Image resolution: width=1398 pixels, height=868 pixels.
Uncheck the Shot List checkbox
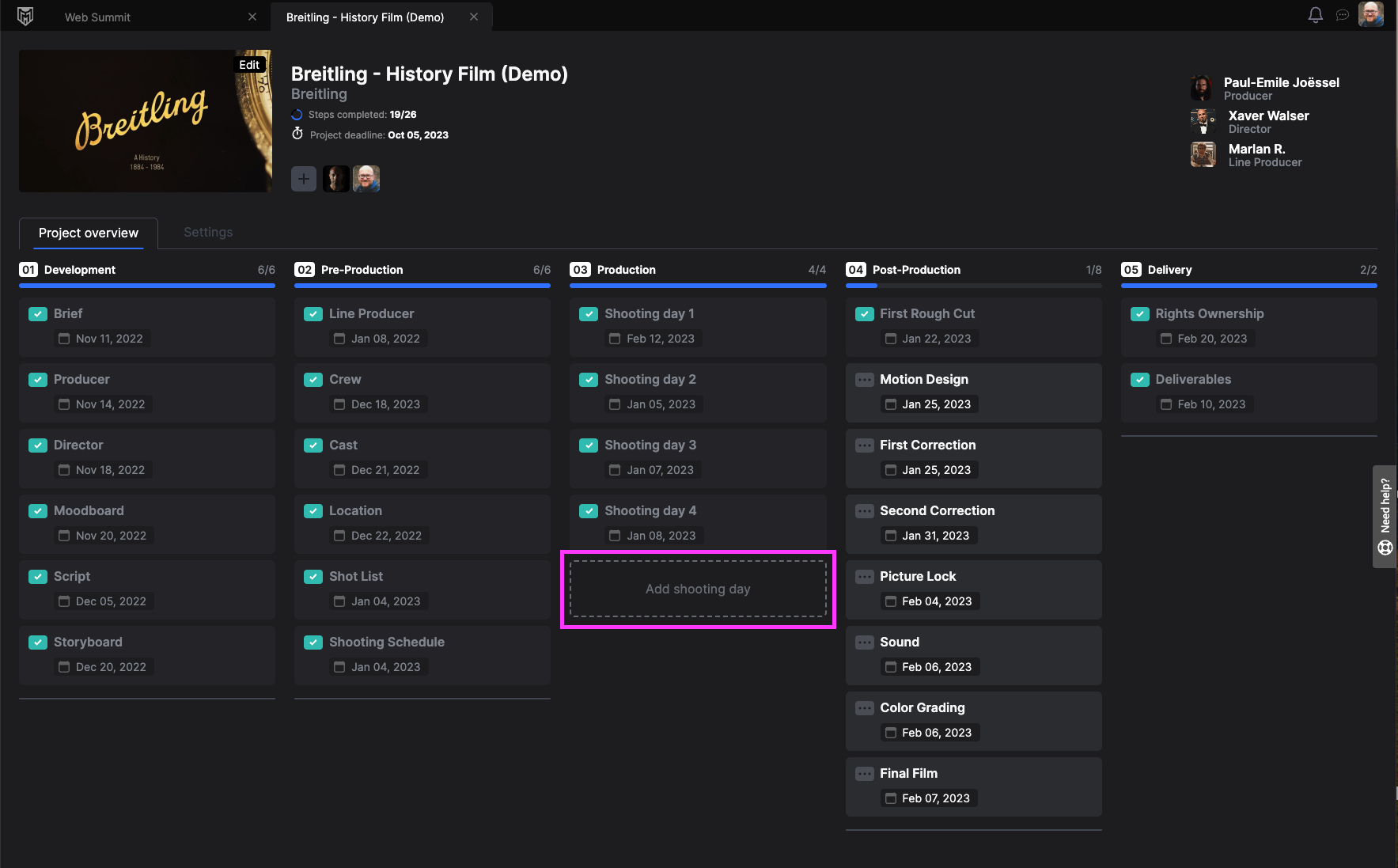[x=313, y=577]
